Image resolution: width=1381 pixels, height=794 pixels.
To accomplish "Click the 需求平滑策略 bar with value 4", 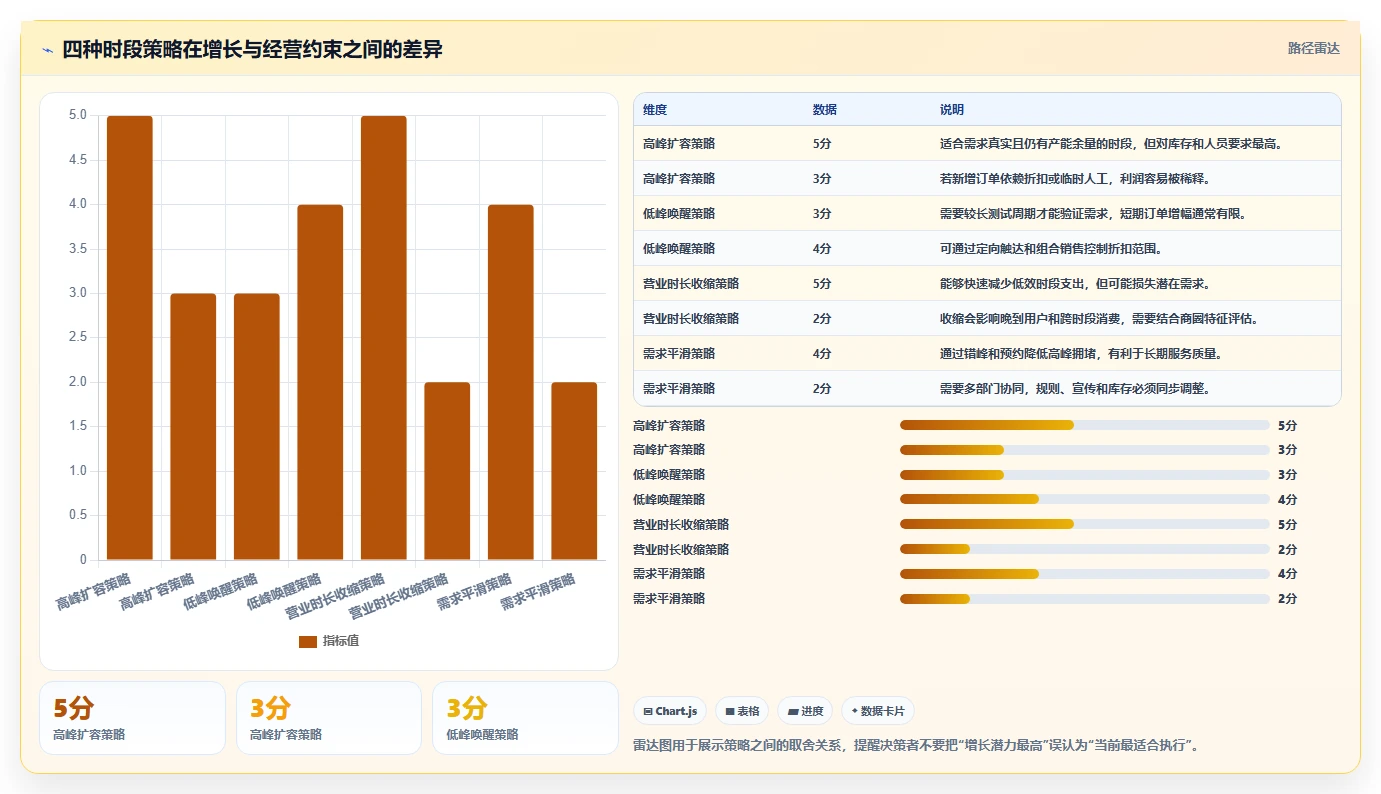I will pos(511,382).
